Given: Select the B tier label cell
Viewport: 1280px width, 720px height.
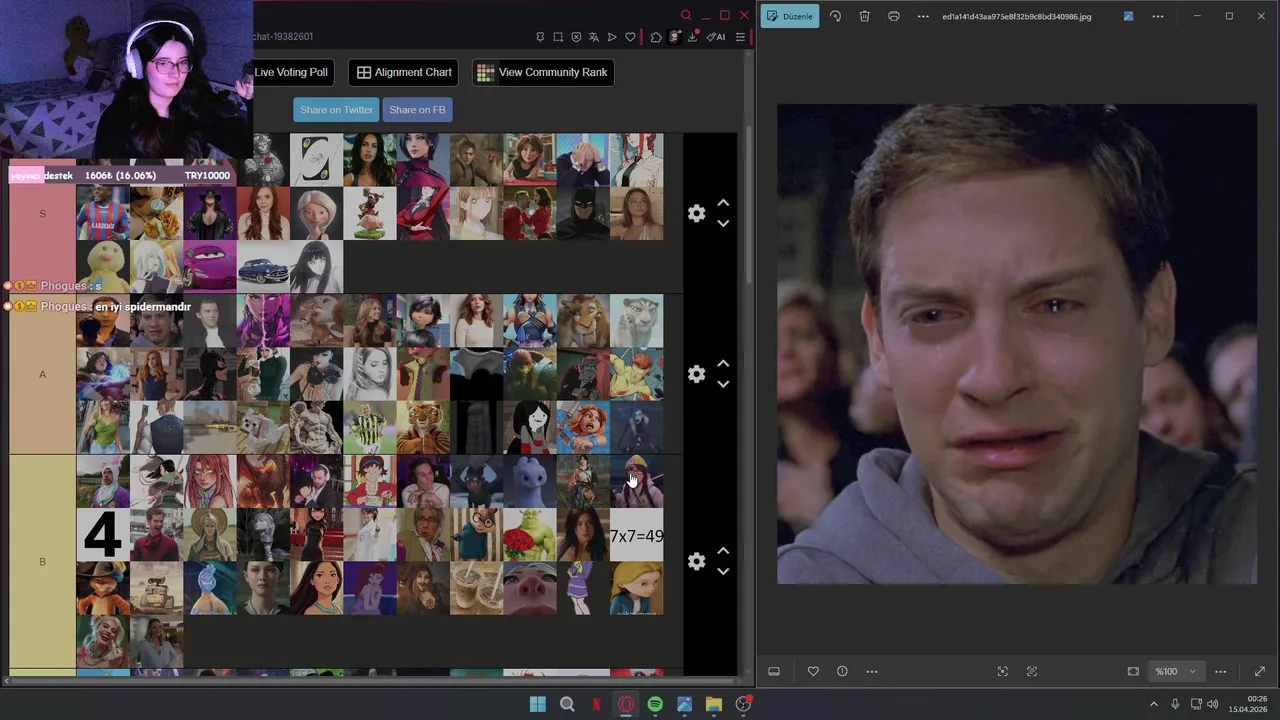Looking at the screenshot, I should pyautogui.click(x=42, y=561).
